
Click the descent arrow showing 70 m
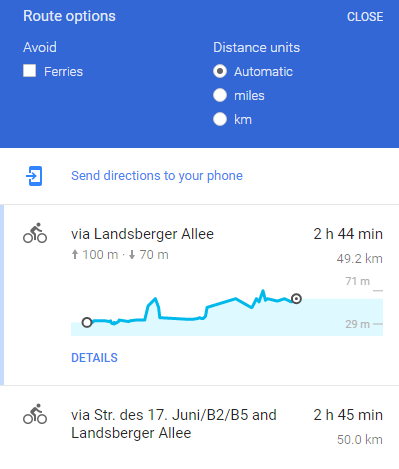(x=132, y=255)
